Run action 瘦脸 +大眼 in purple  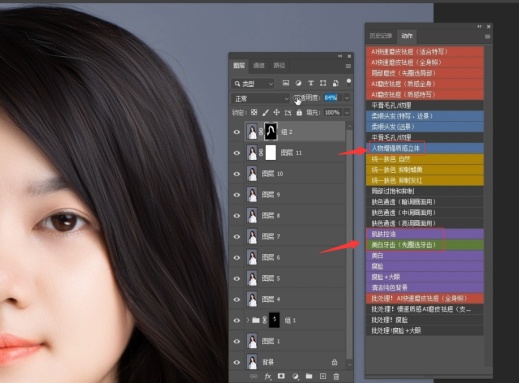coord(425,277)
